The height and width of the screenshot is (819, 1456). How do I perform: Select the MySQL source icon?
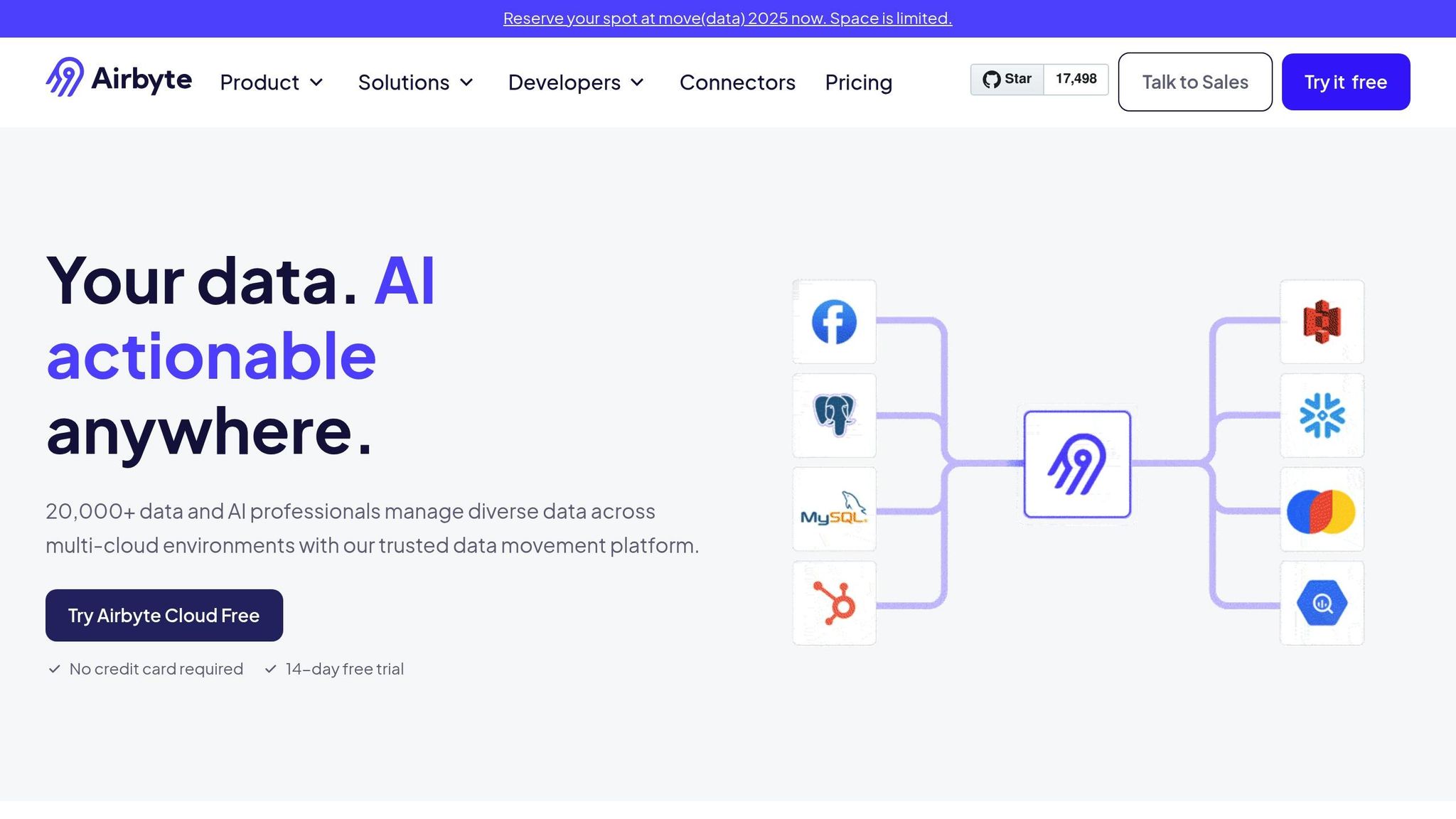pyautogui.click(x=834, y=509)
